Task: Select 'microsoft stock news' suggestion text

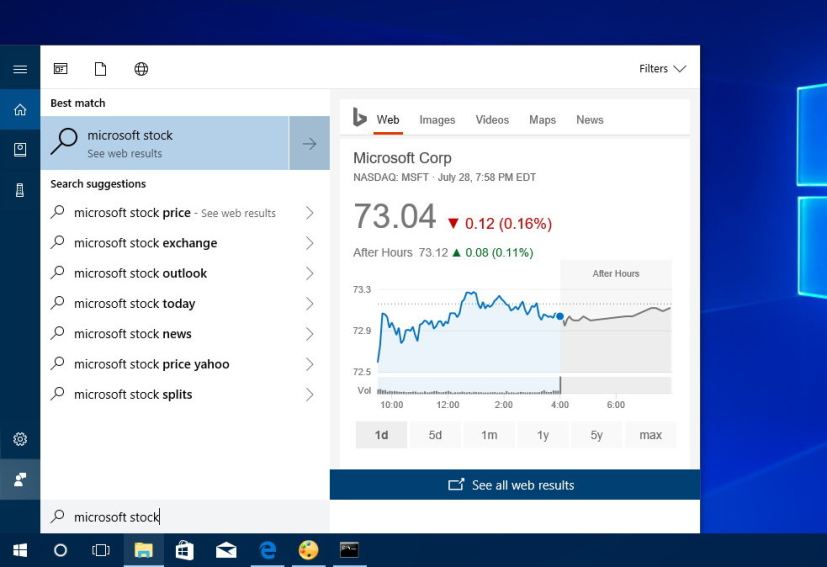Action: (x=132, y=334)
